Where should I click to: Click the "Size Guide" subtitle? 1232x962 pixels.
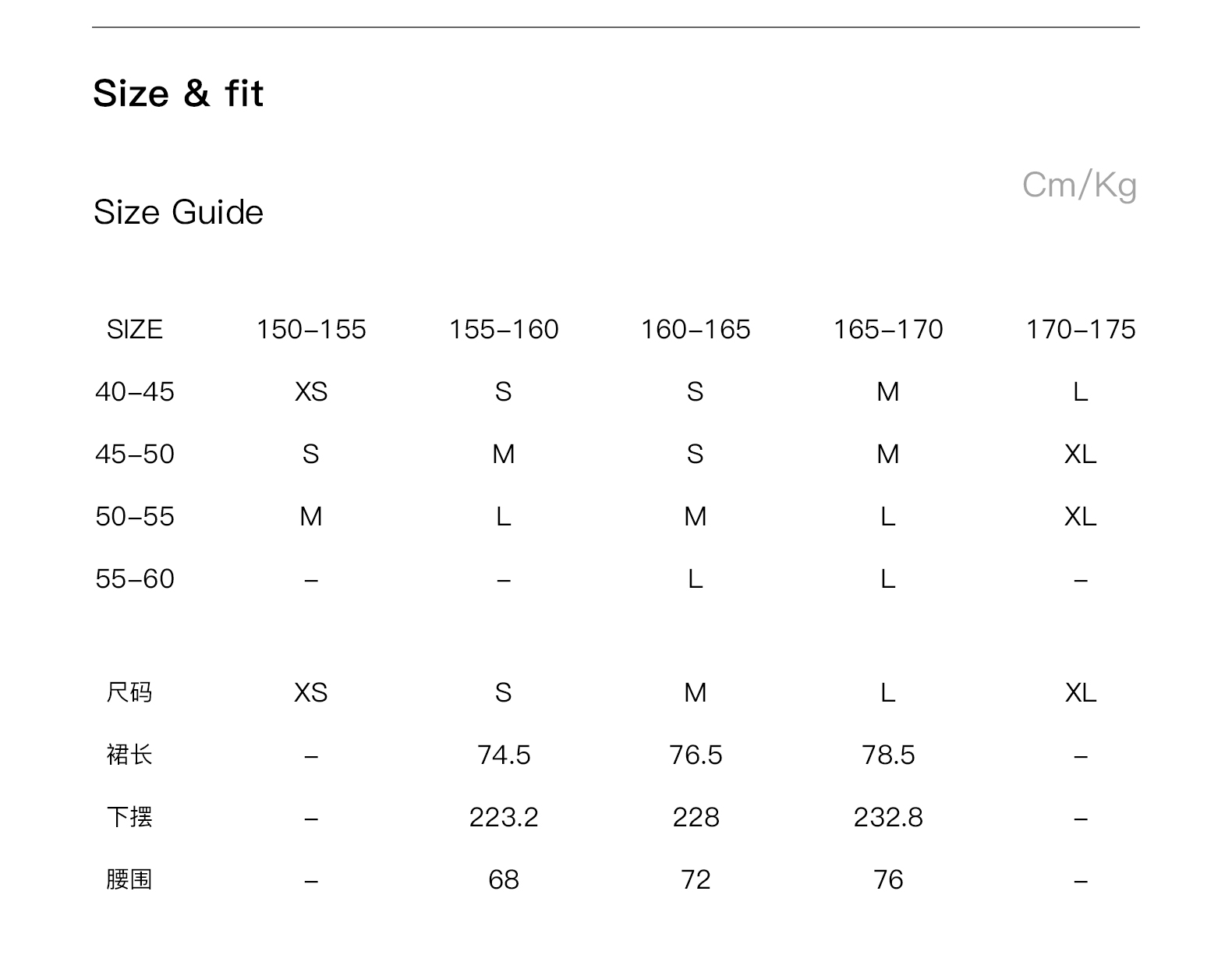(178, 212)
